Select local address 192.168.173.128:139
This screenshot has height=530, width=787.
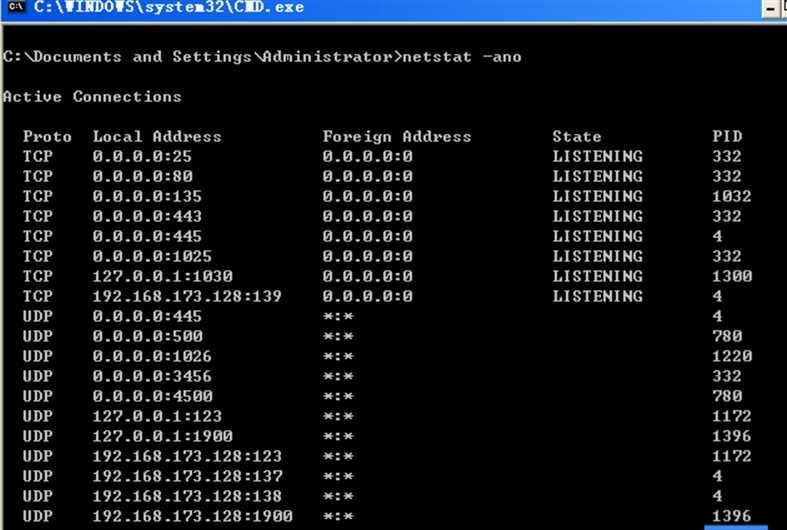pos(187,296)
